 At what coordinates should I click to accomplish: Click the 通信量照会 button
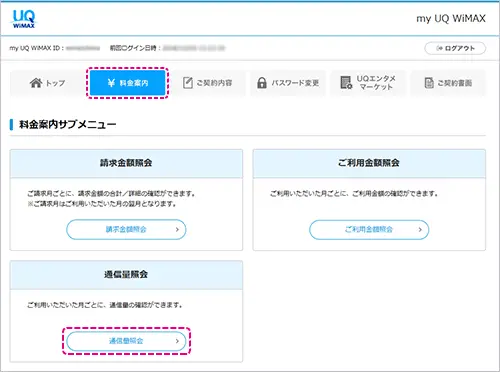(126, 341)
